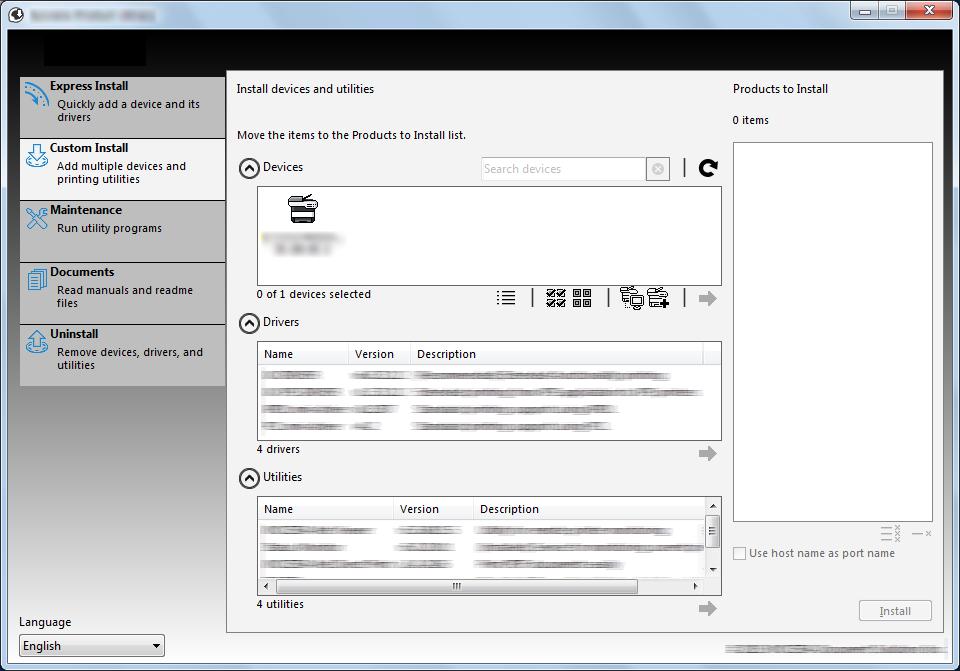
Task: Click the utilities vertical scrollbar thumb
Action: pyautogui.click(x=713, y=530)
